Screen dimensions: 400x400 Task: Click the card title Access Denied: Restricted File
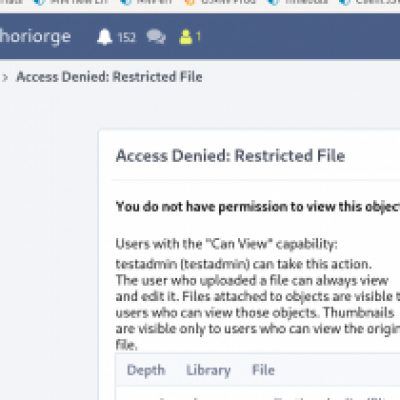point(230,156)
